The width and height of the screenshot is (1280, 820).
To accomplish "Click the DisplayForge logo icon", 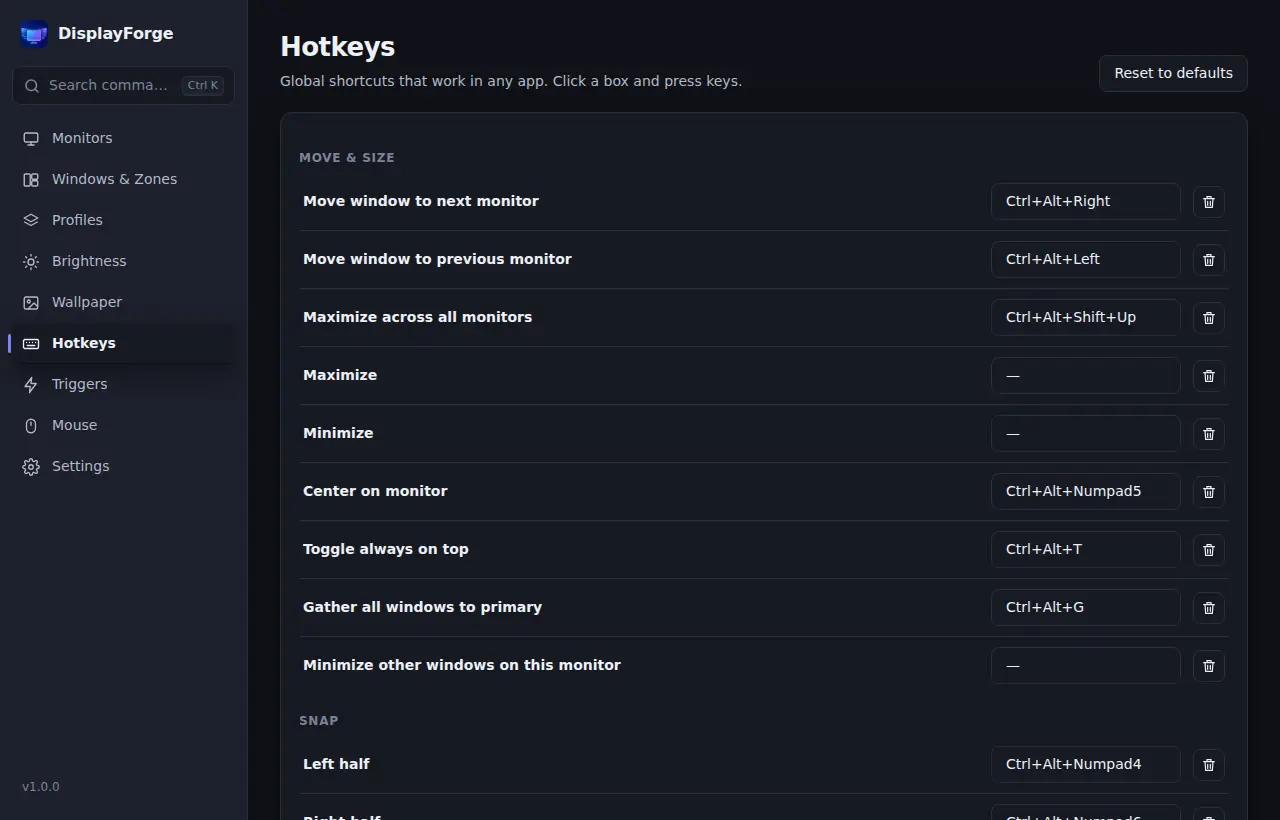I will (x=34, y=34).
